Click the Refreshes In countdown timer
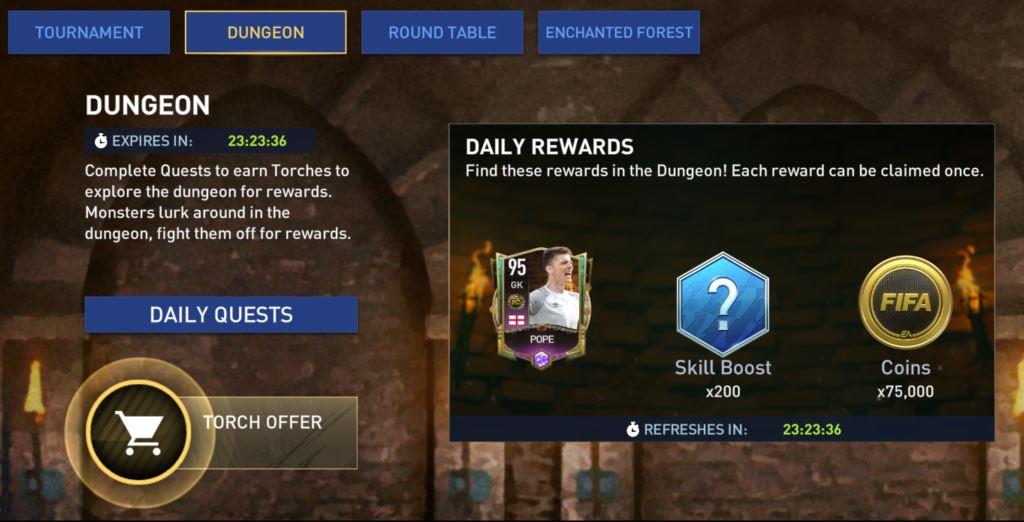 click(812, 430)
